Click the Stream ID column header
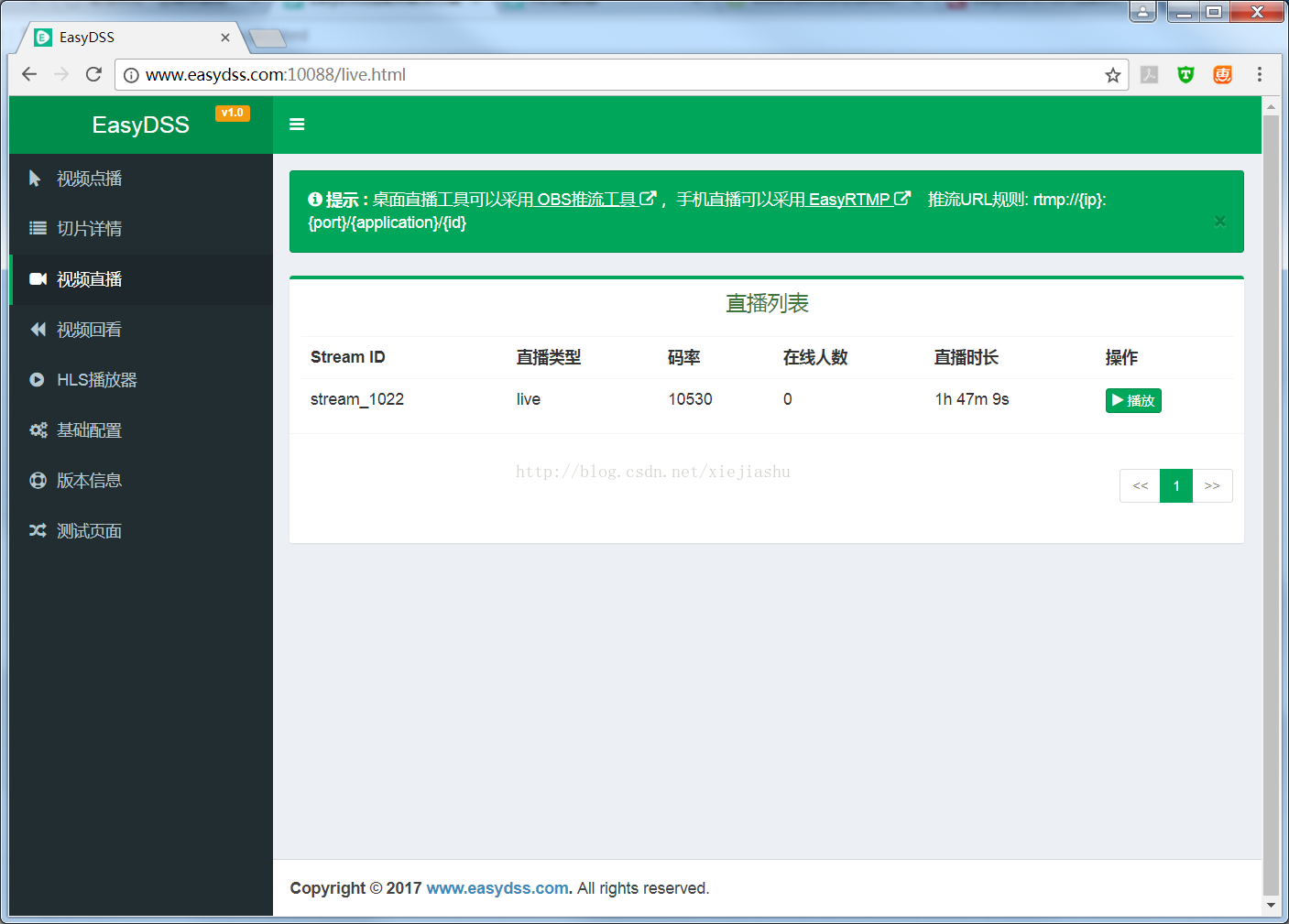1289x924 pixels. point(348,357)
